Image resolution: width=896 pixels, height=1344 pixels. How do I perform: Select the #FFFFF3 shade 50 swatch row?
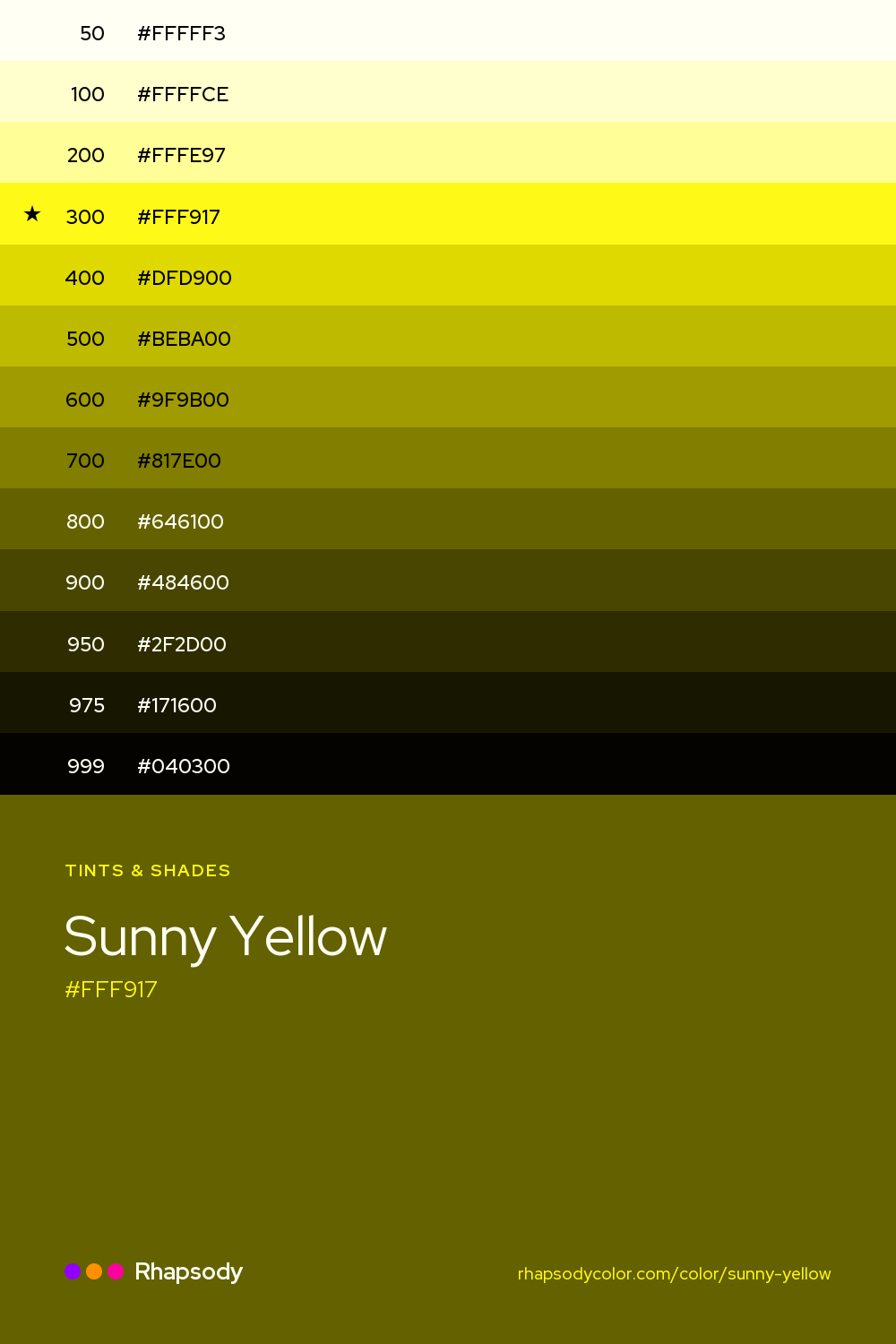tap(448, 30)
